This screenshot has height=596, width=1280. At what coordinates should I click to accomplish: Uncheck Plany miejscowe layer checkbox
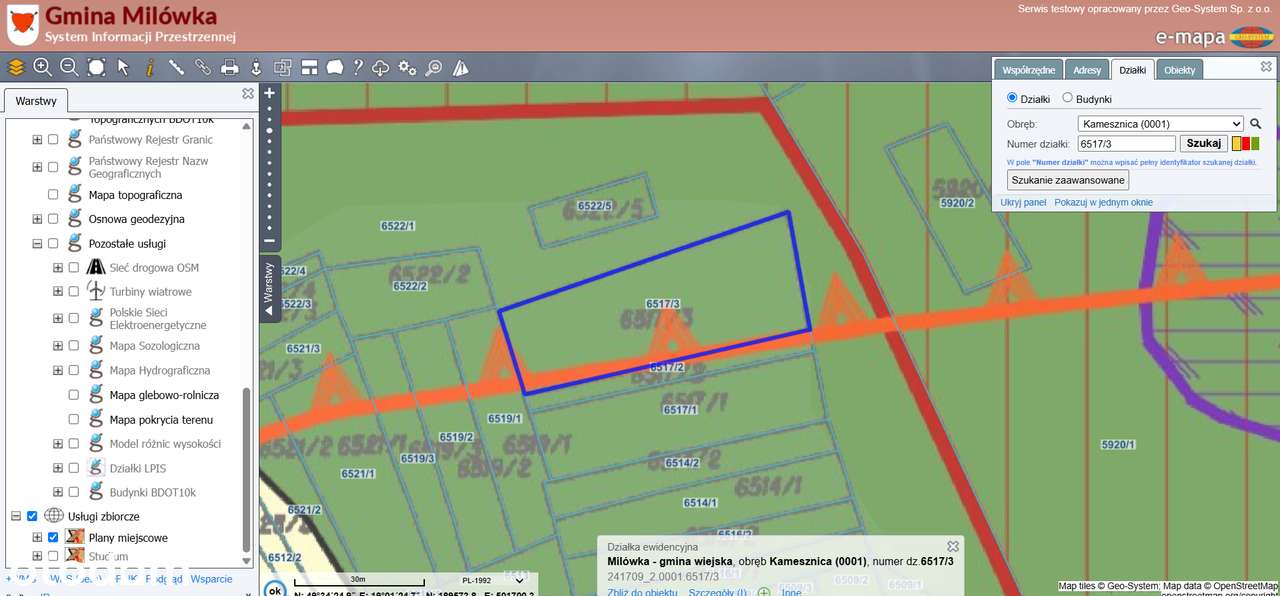(53, 537)
